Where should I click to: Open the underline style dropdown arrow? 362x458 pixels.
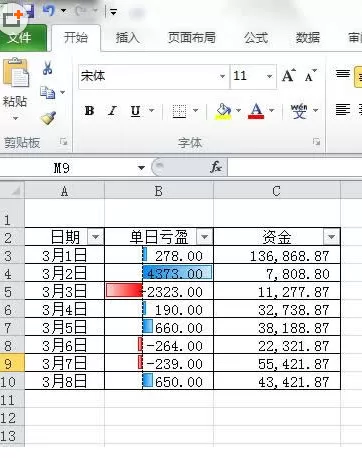click(x=152, y=110)
